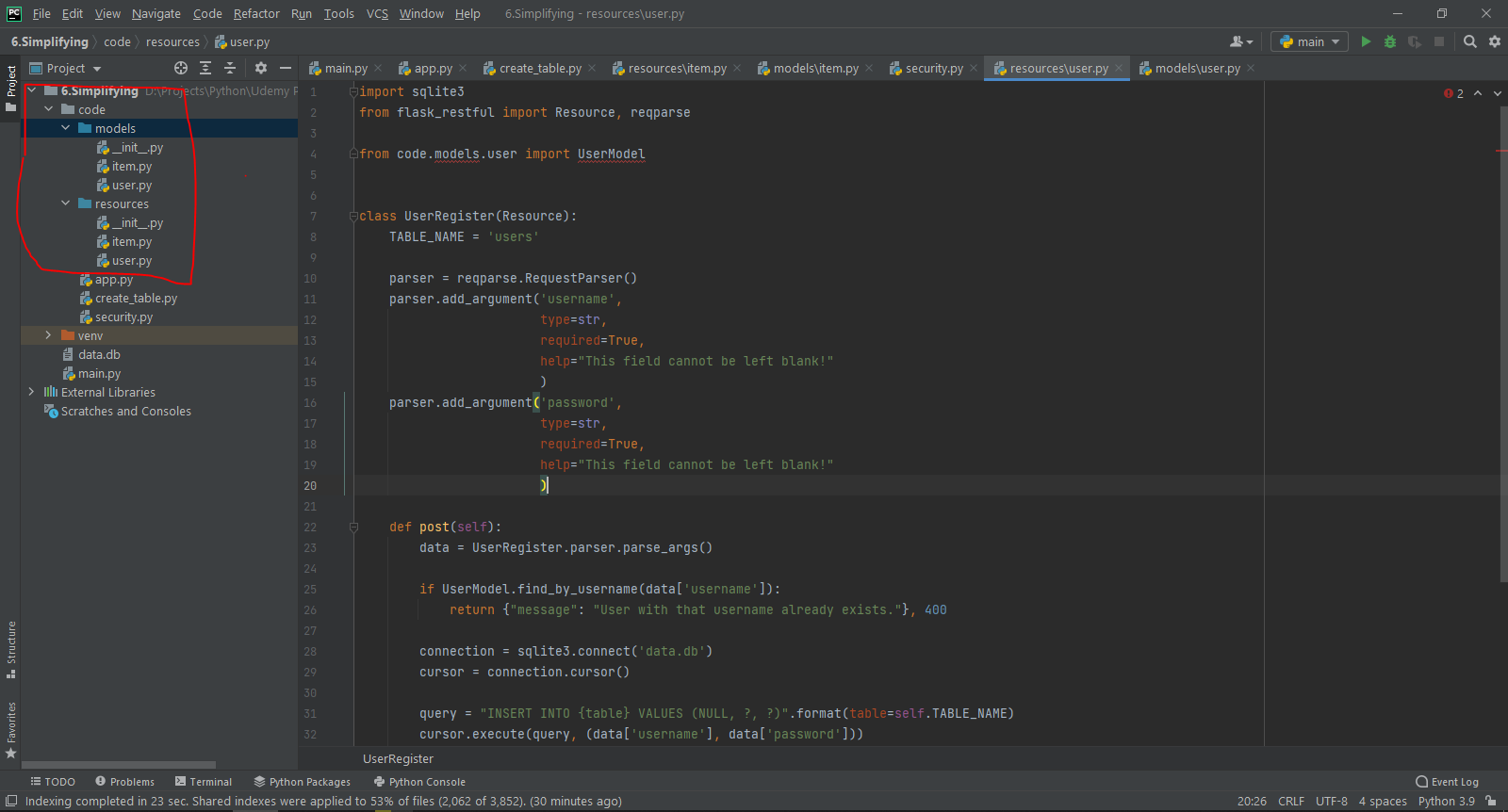Screen dimensions: 1508x812
Task: Run the main configuration
Action: pos(1366,41)
